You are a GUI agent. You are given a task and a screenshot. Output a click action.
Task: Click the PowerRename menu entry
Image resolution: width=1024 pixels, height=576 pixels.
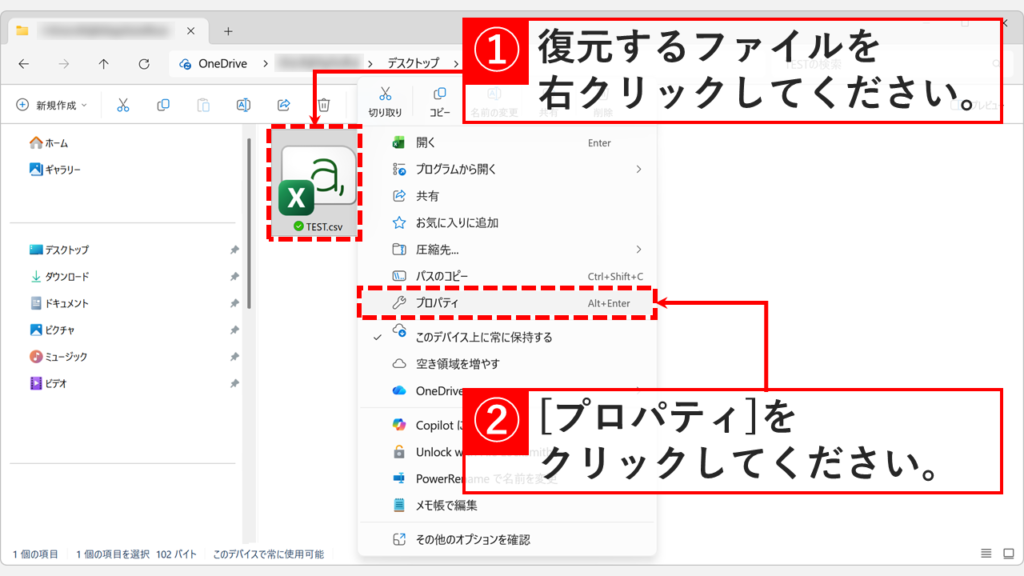pyautogui.click(x=427, y=479)
